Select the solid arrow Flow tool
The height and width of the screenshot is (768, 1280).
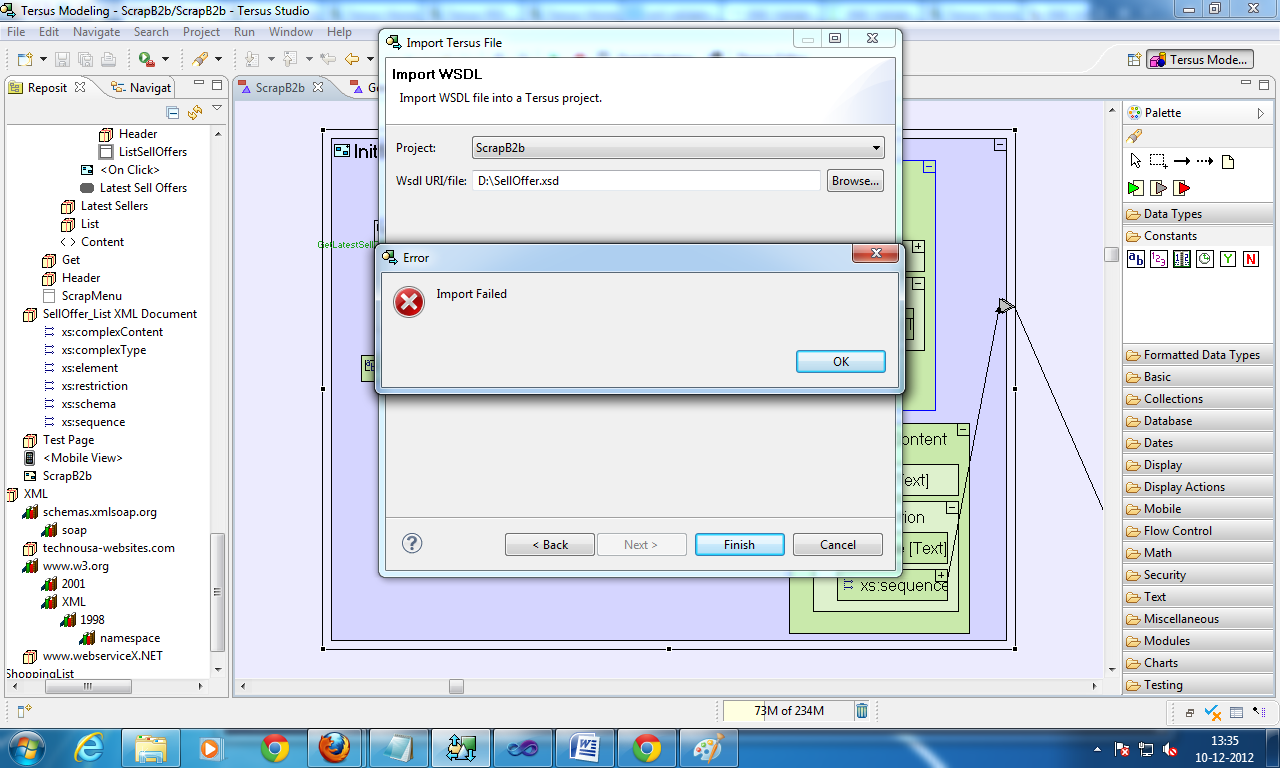coord(1181,161)
